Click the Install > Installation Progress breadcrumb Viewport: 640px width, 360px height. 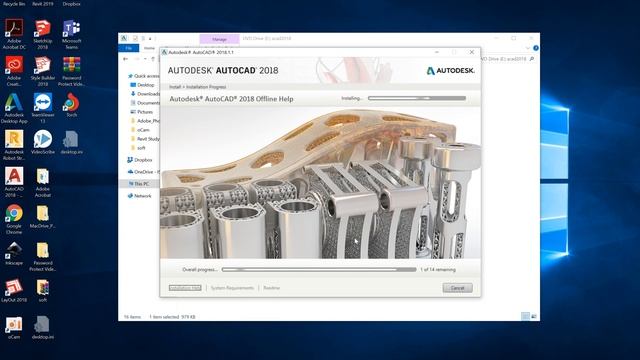[x=198, y=87]
